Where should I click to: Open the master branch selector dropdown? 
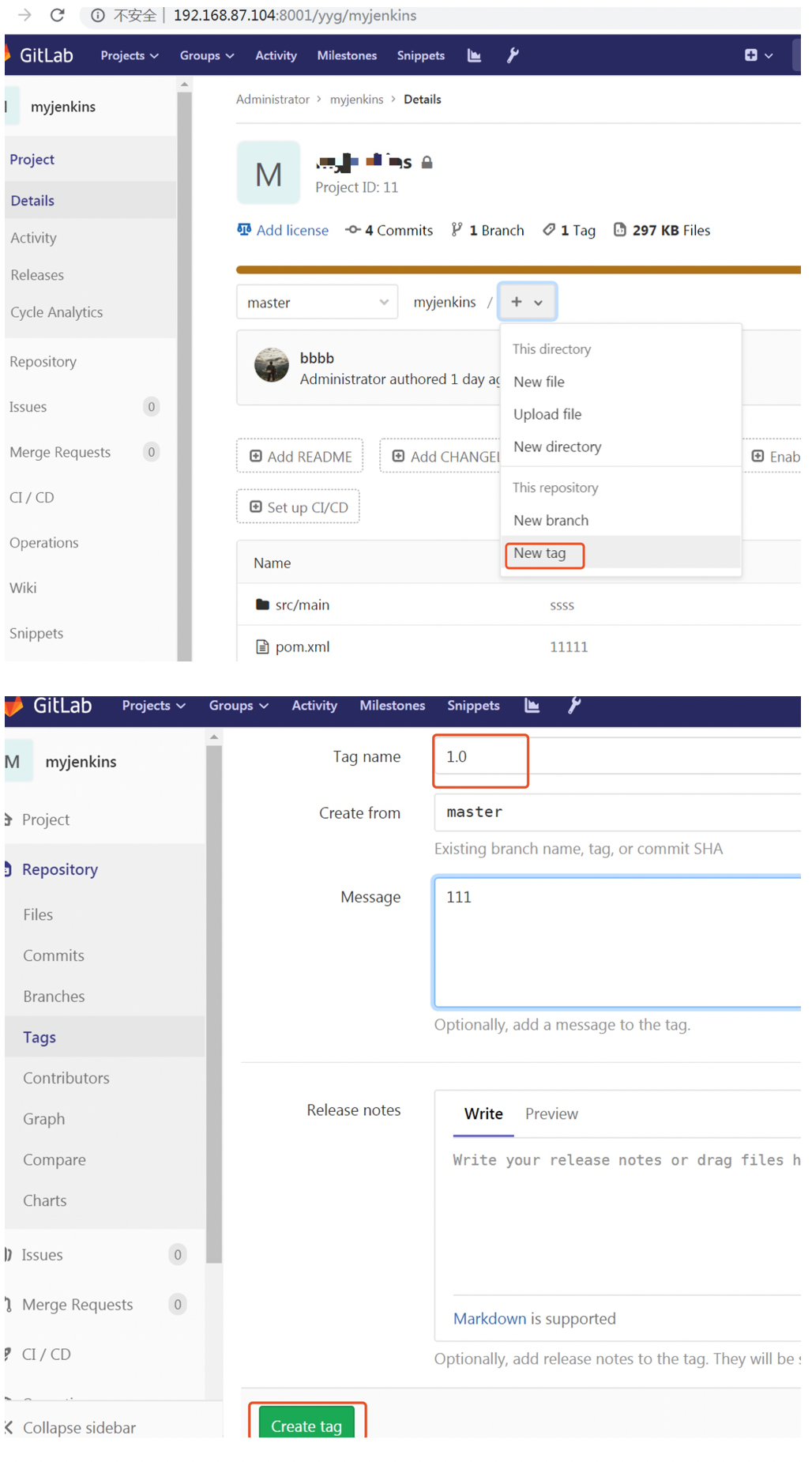pos(317,303)
